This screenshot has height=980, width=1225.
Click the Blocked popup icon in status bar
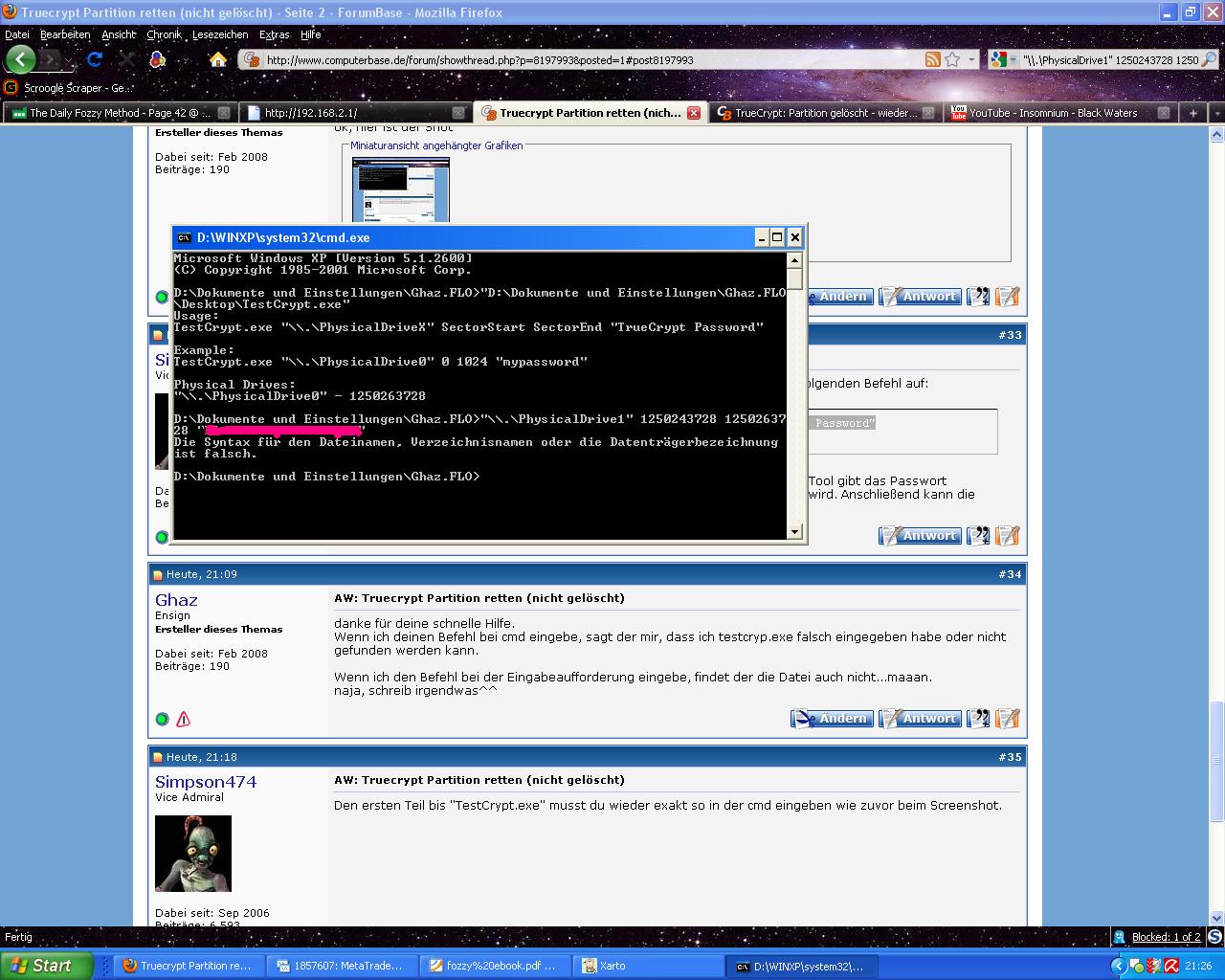1119,937
